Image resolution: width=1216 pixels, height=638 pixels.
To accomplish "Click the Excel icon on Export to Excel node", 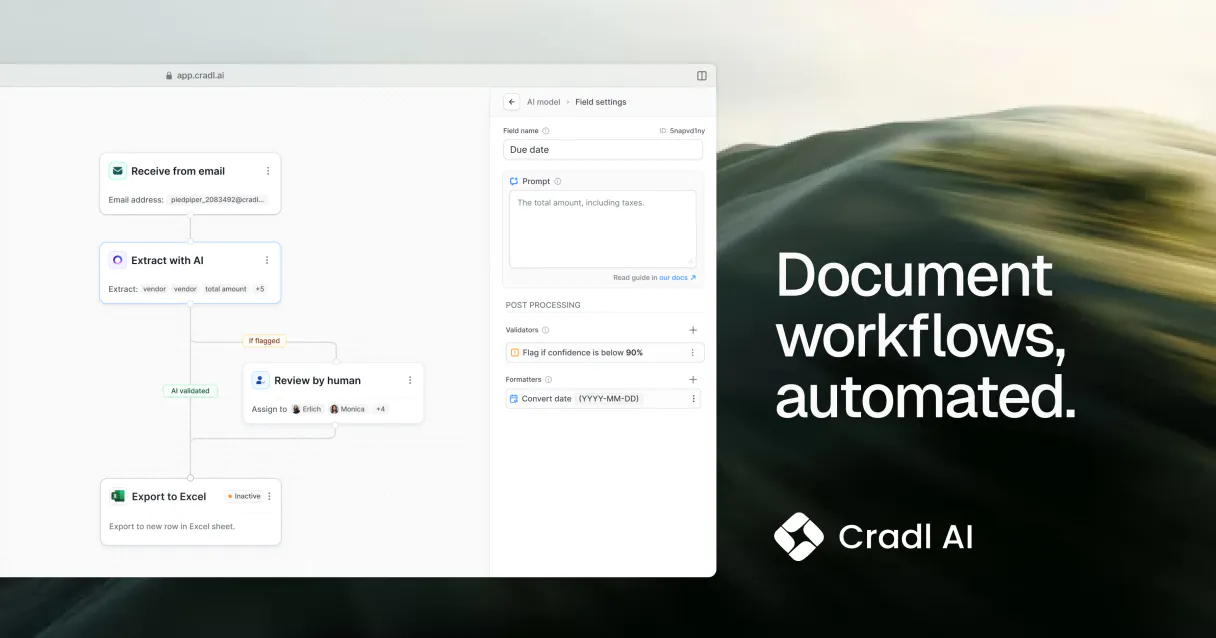I will [117, 495].
